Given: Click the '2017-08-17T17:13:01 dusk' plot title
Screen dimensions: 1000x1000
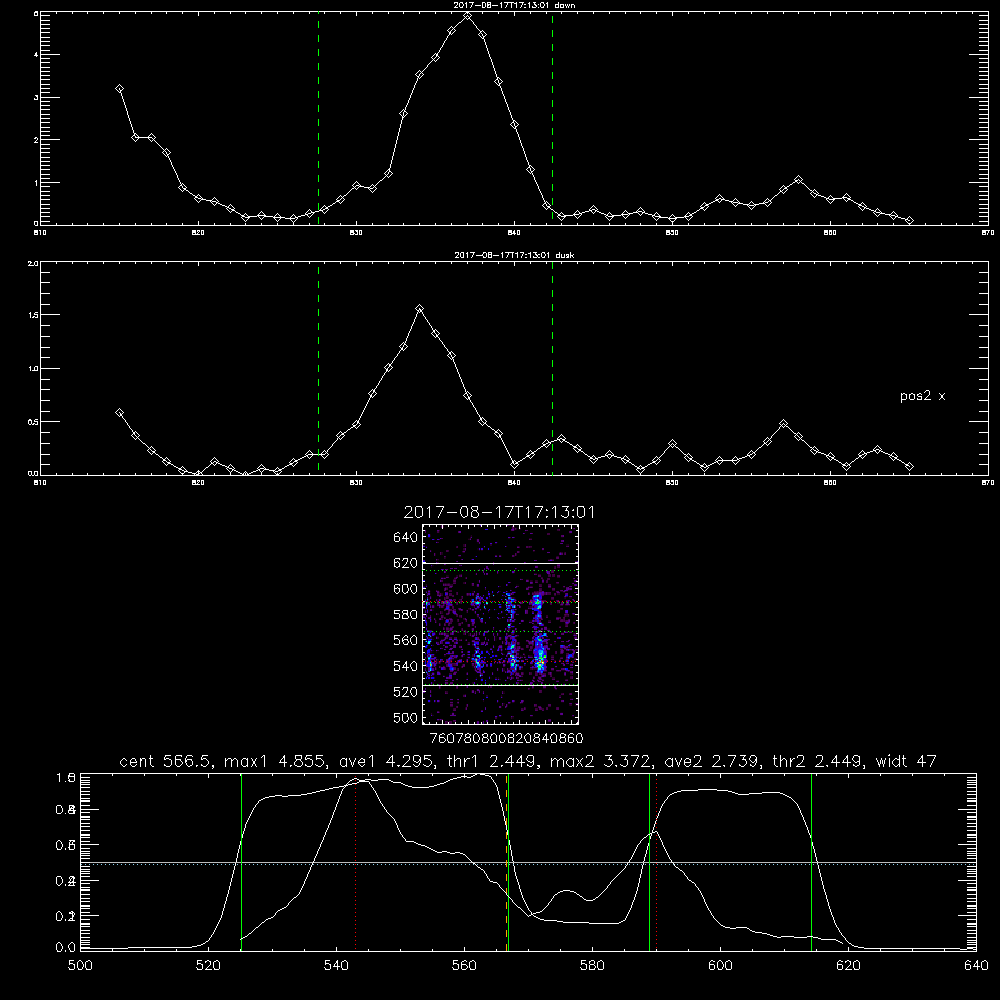Looking at the screenshot, I should tap(514, 254).
